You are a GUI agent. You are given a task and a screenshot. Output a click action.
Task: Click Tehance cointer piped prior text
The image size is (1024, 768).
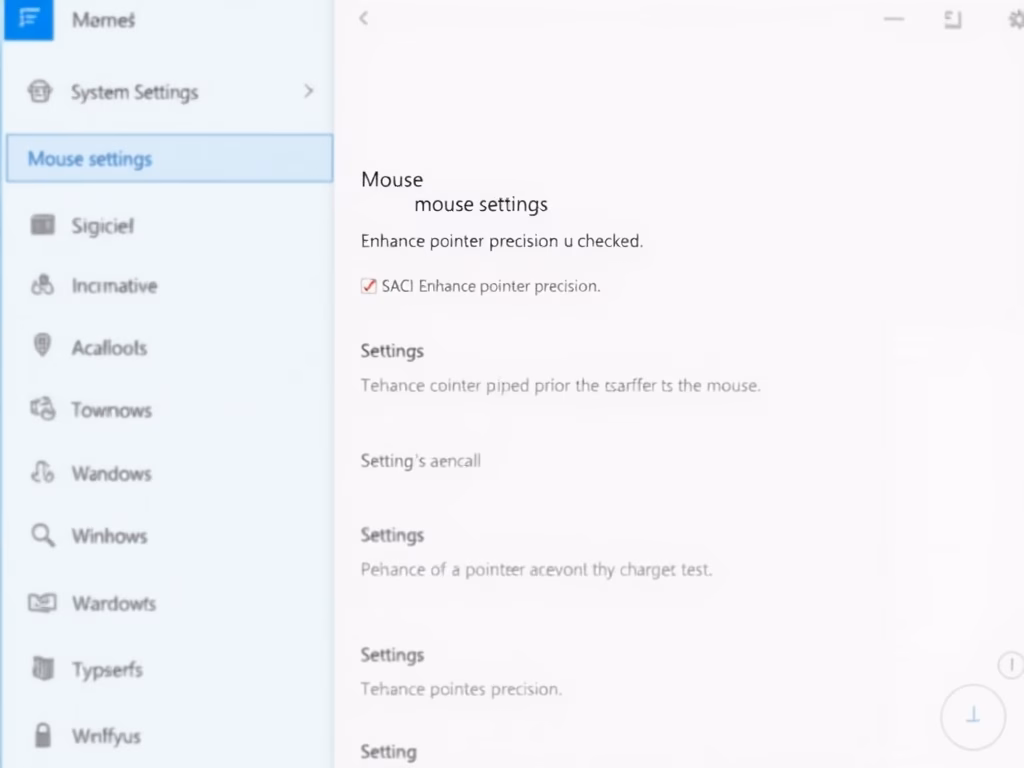(x=560, y=385)
